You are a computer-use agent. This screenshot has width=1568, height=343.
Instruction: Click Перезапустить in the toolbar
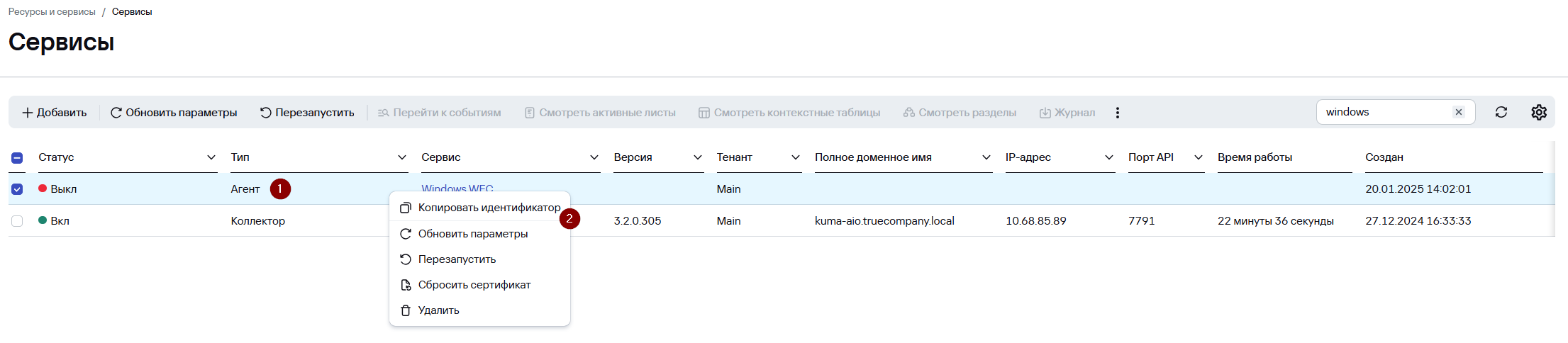click(x=307, y=113)
